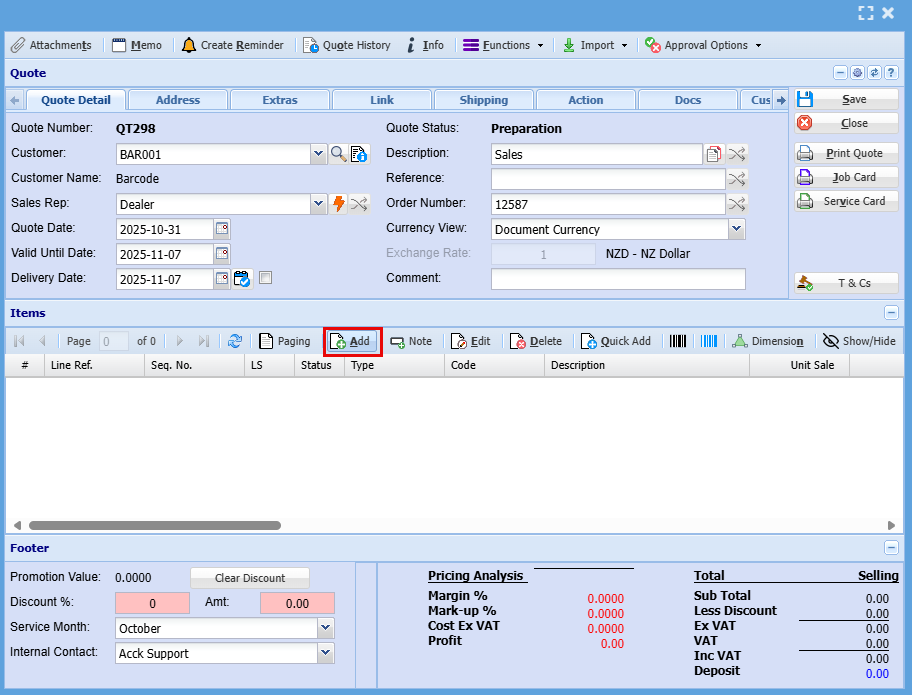Click the Discount % input field
Image resolution: width=912 pixels, height=695 pixels.
click(x=152, y=603)
